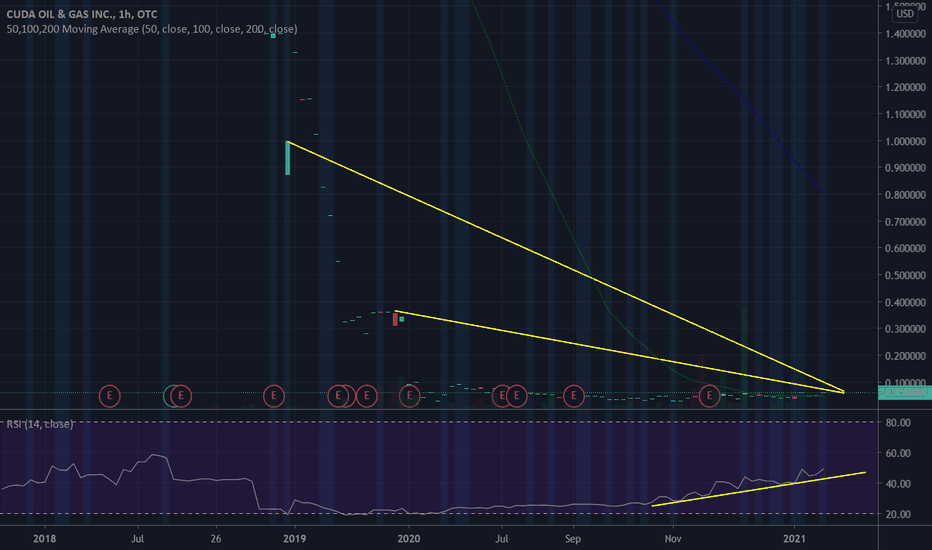Click the 0.500000 price axis label

pyautogui.click(x=905, y=275)
